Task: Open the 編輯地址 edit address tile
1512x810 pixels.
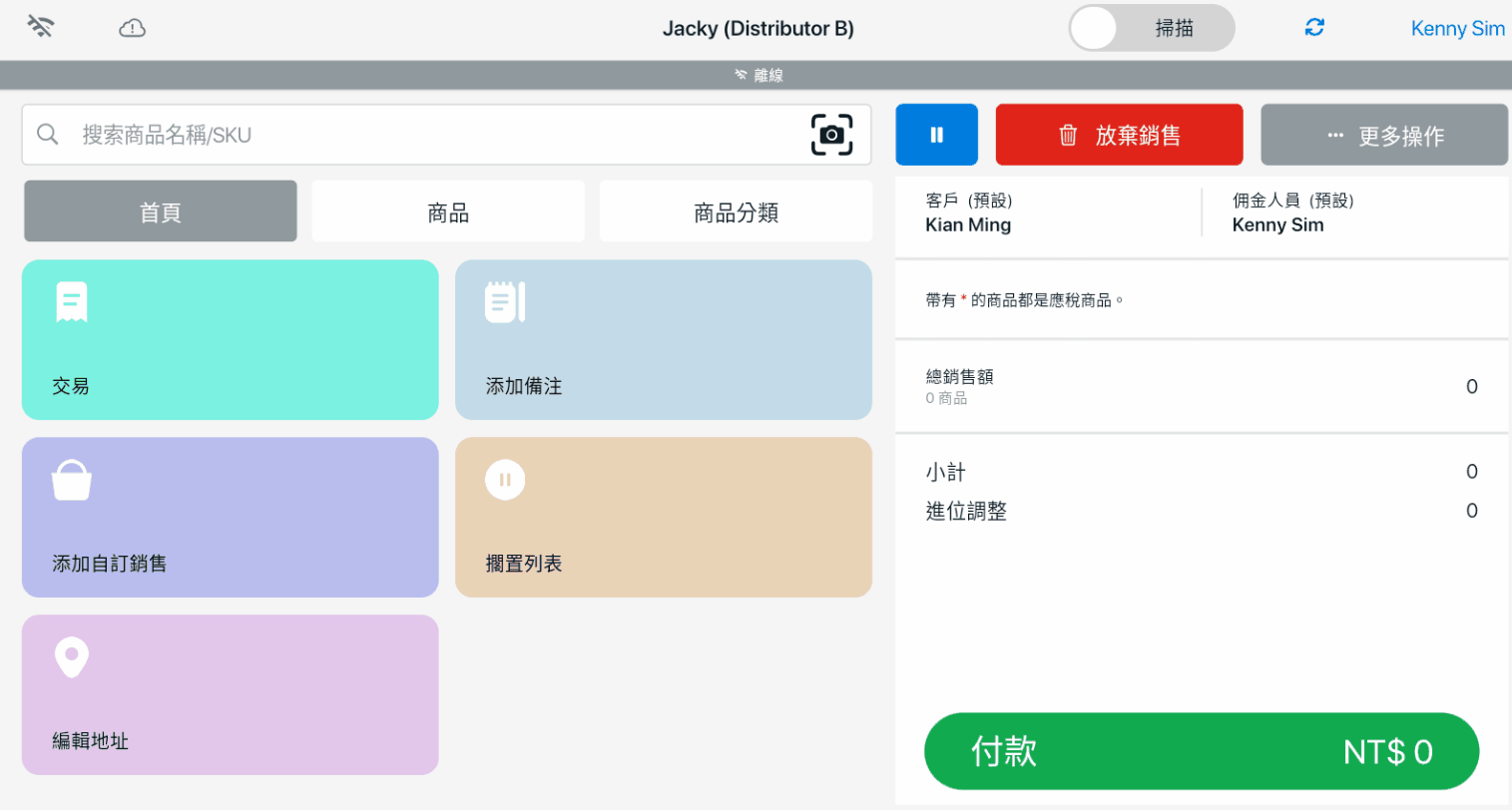Action: coord(230,694)
